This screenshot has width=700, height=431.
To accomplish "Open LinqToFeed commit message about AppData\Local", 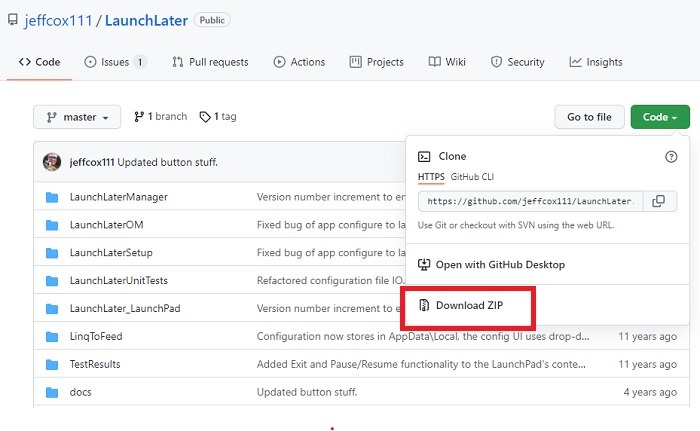I will 423,336.
